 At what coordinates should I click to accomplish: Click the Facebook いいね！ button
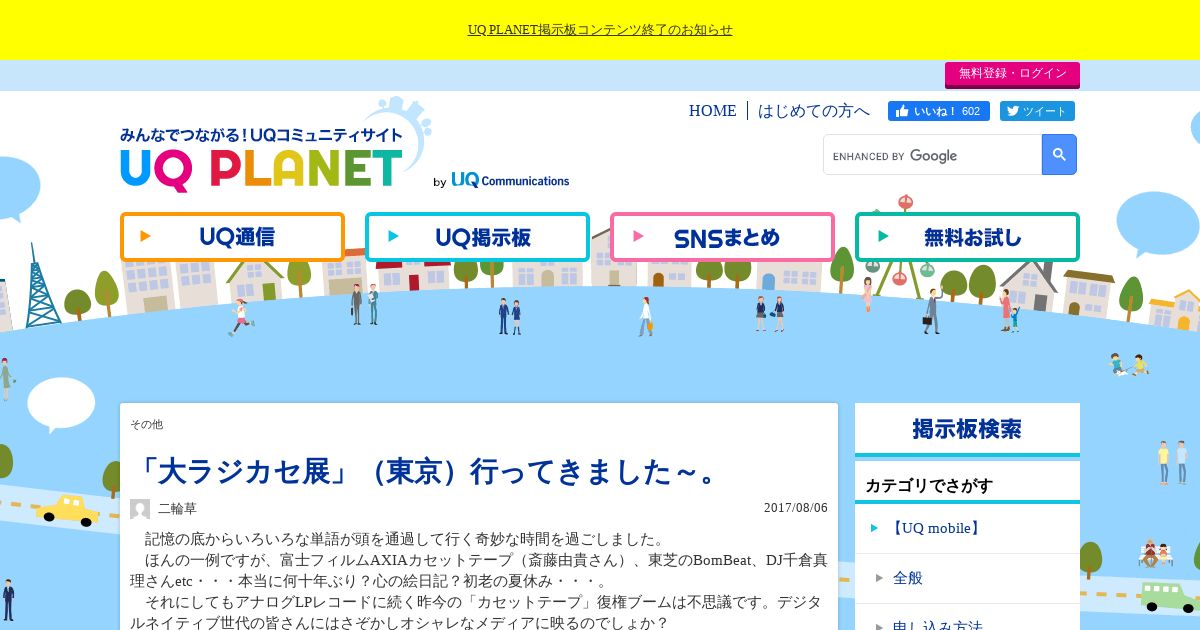939,111
